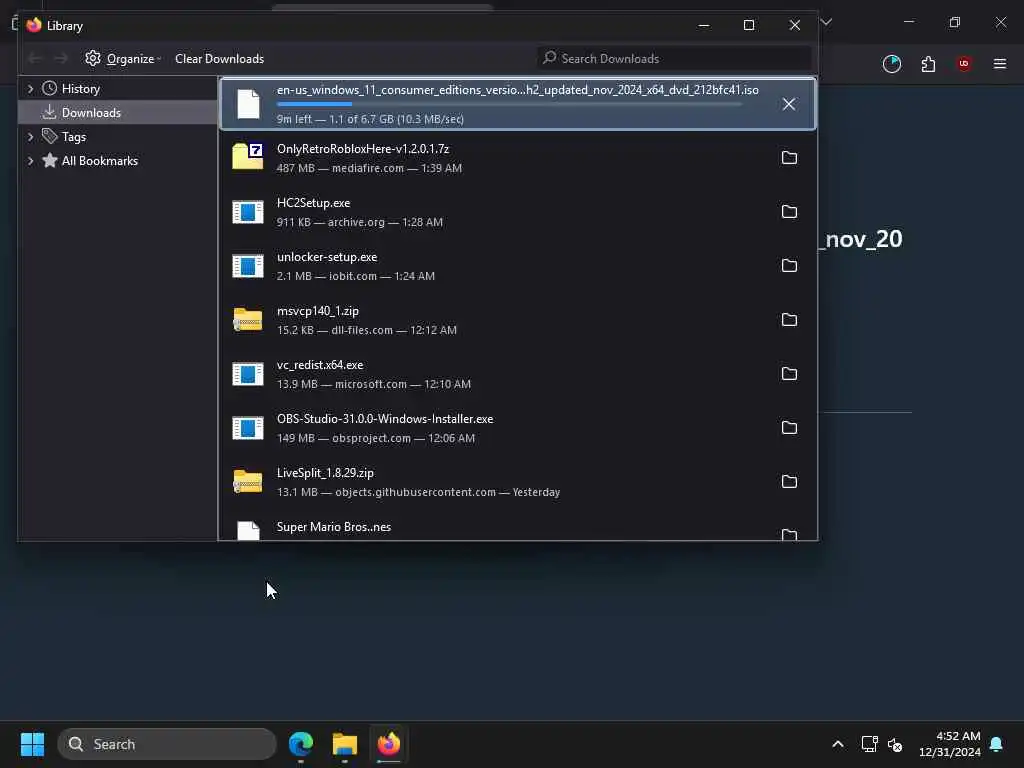Open folder icon for HC2Setup.exe

tap(789, 212)
